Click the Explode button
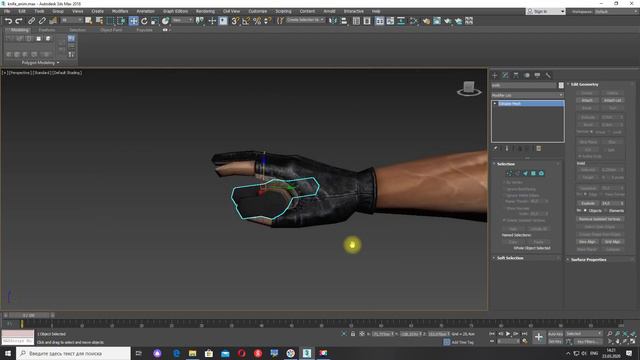Image resolution: width=640 pixels, height=360 pixels. (x=588, y=203)
